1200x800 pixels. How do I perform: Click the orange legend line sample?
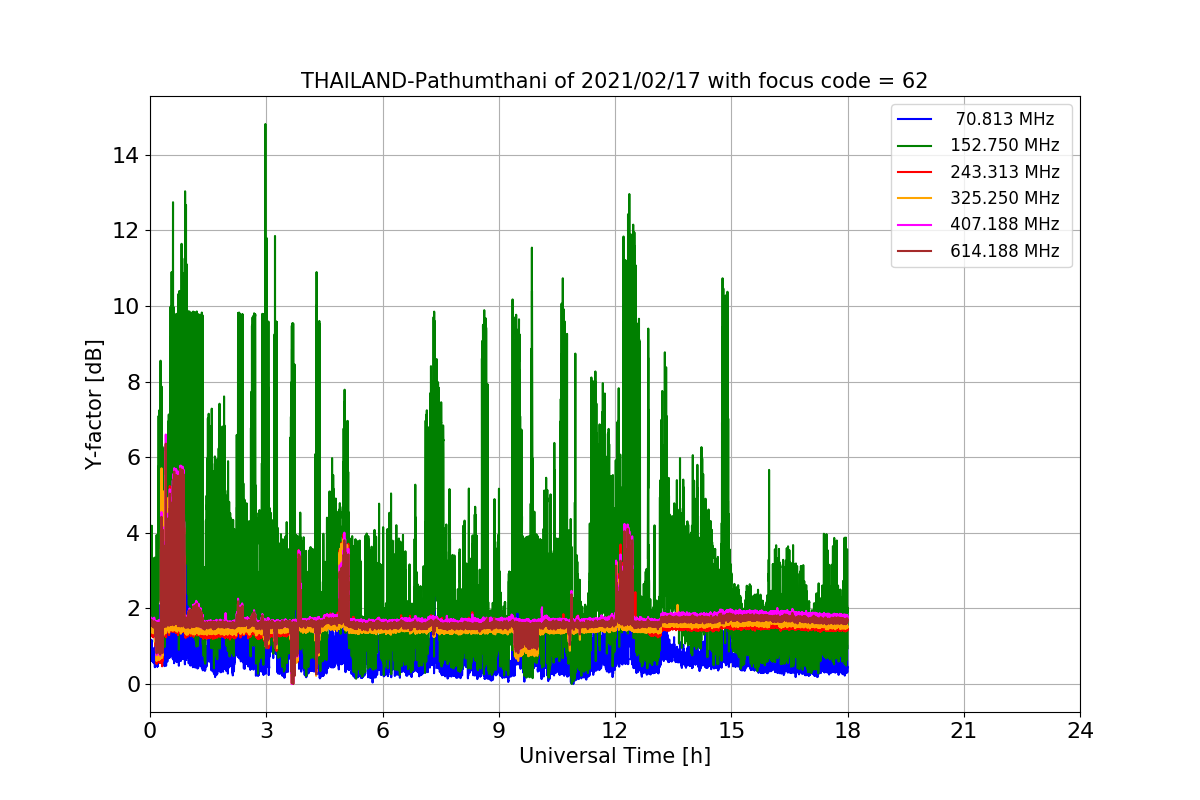click(915, 199)
